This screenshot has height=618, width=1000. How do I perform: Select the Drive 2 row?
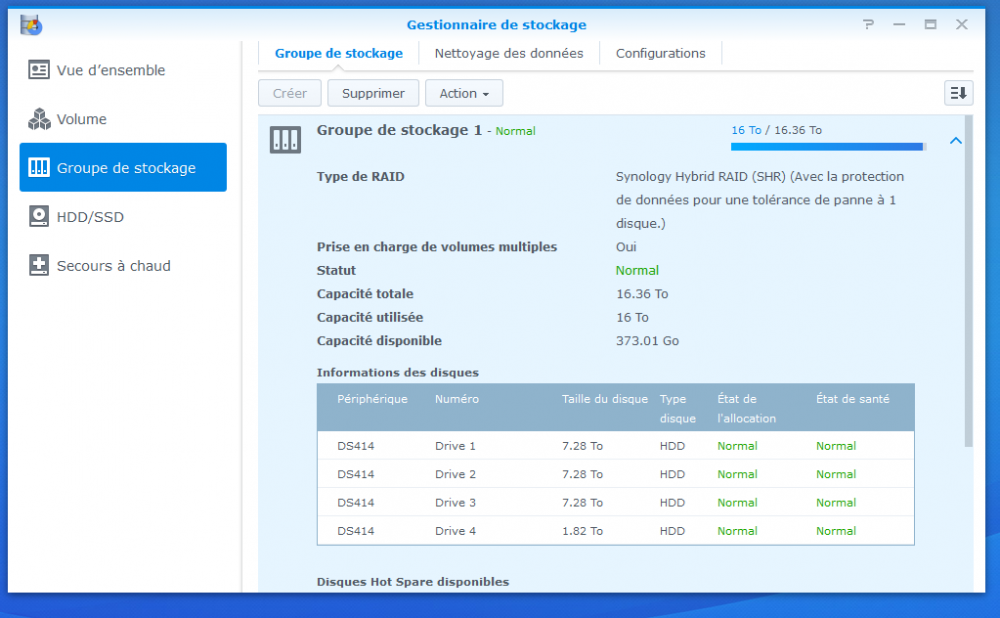(x=615, y=474)
